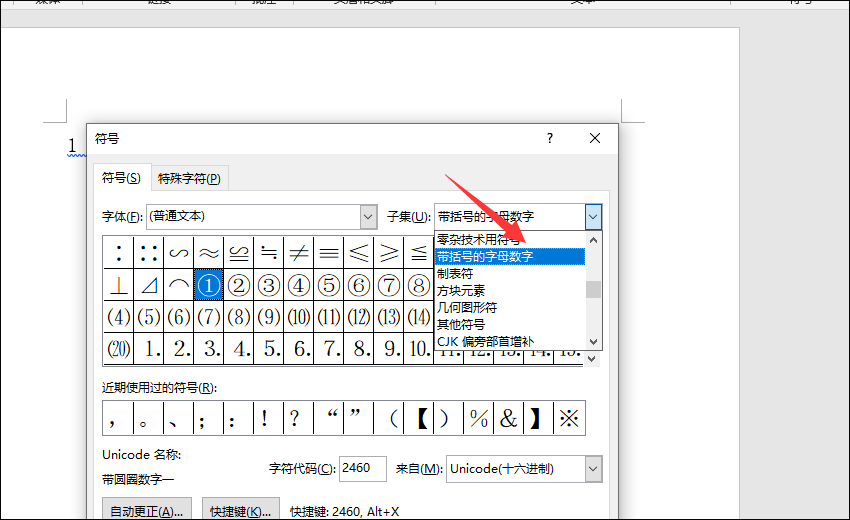Open the 字体 font dropdown
Screen dimensions: 850x520
coord(368,217)
